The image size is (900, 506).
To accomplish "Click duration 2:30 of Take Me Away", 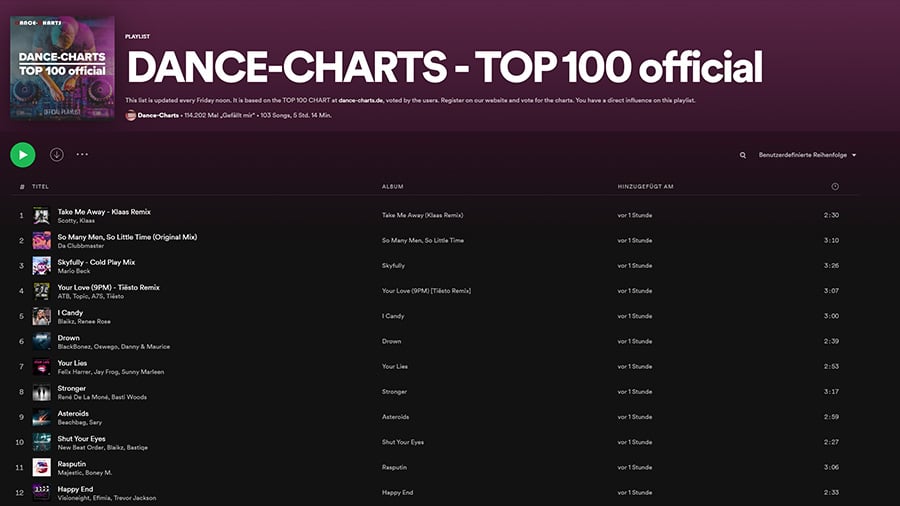I will click(831, 215).
